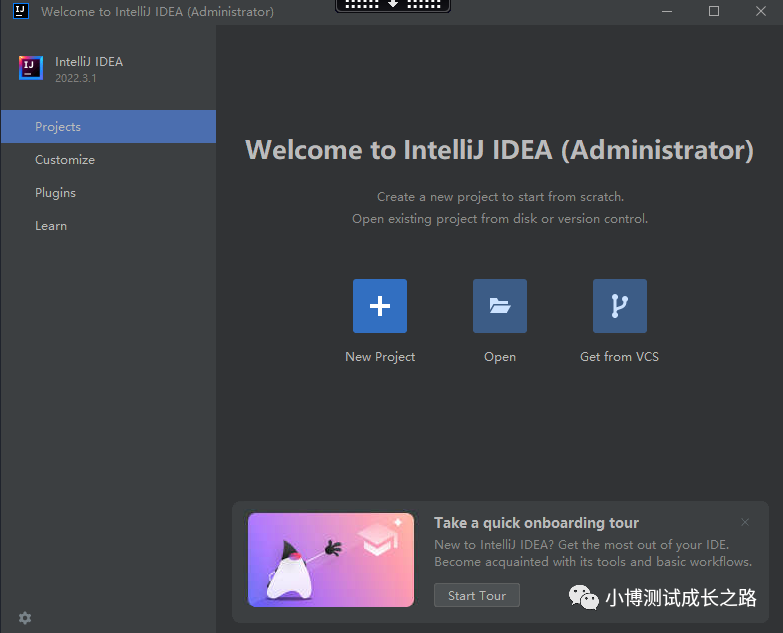
Task: Maximize the IntelliJ IDEA window
Action: pos(714,11)
